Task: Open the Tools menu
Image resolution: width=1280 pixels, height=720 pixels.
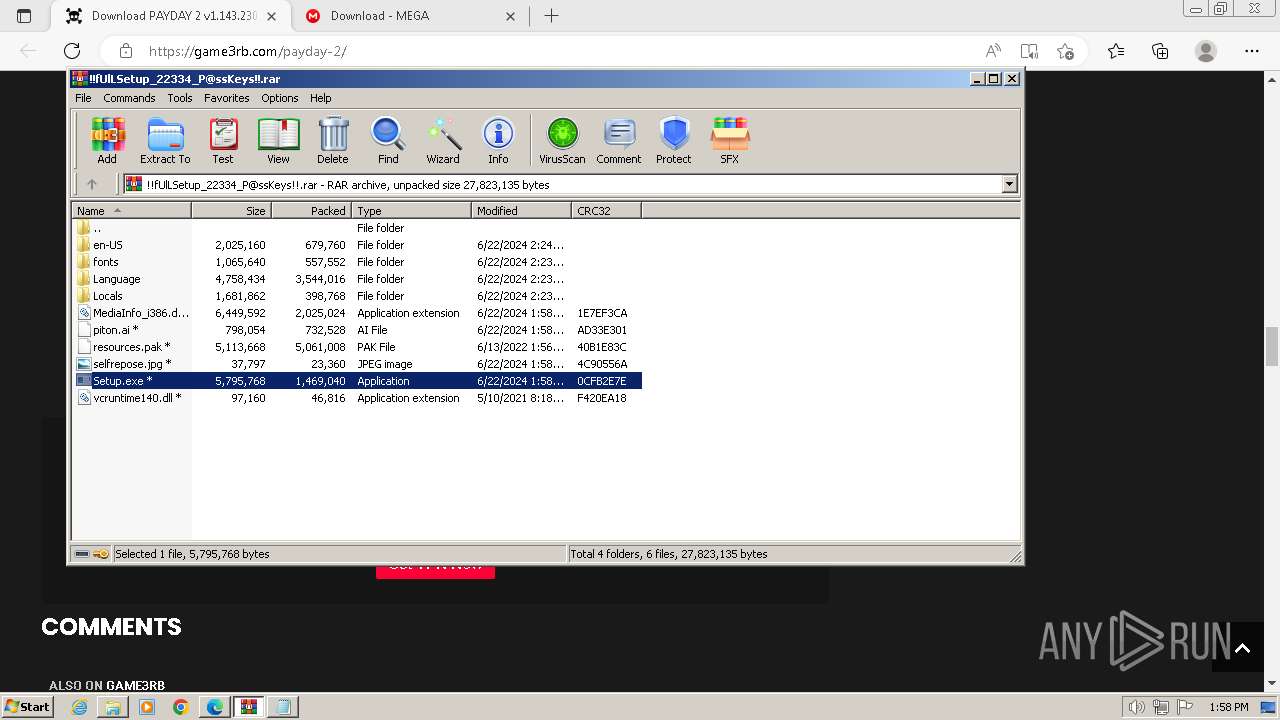Action: coord(180,98)
